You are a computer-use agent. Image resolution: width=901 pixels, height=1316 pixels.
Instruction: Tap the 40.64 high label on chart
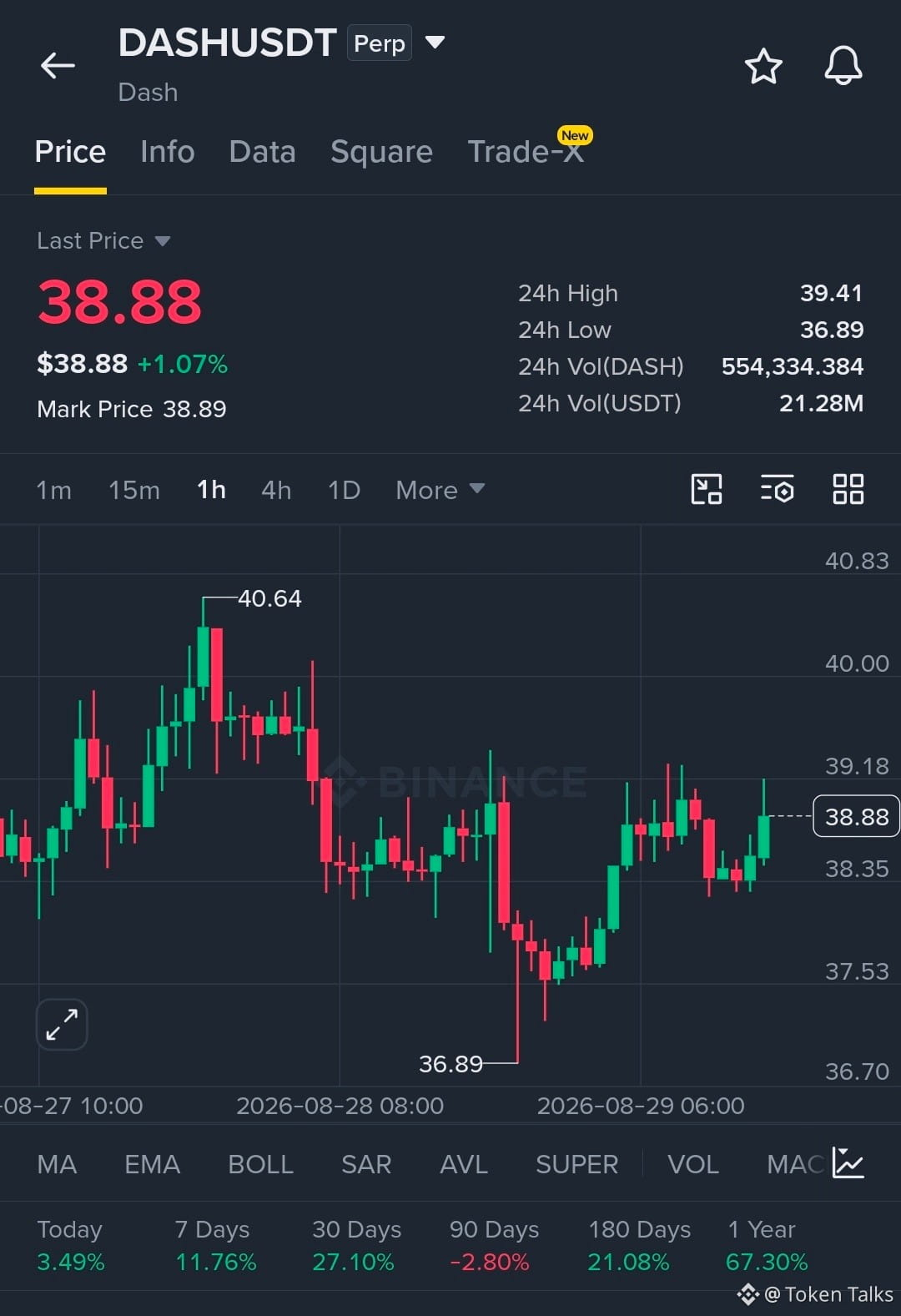click(x=269, y=598)
